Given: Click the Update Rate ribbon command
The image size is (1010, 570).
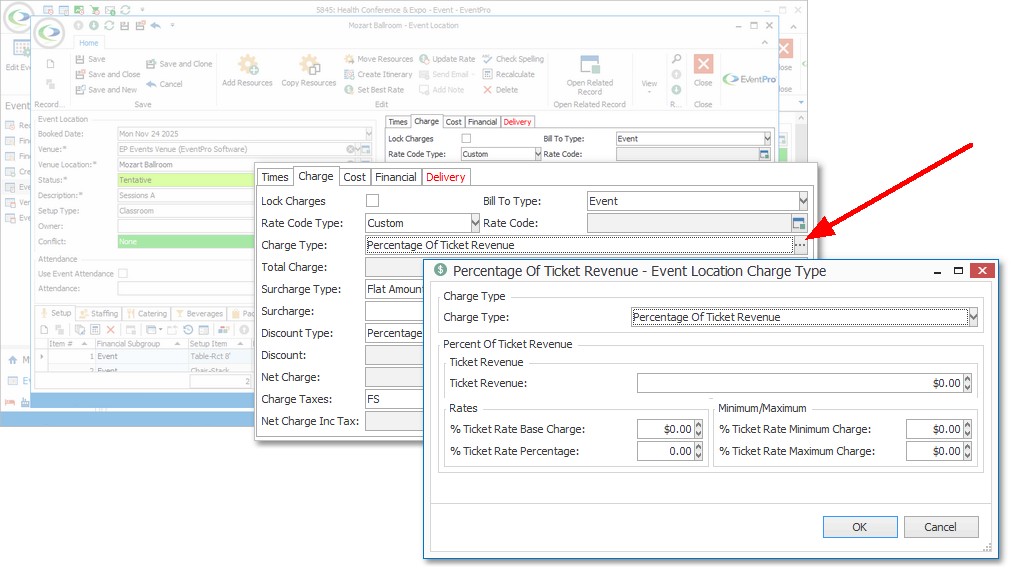Looking at the screenshot, I should point(447,59).
